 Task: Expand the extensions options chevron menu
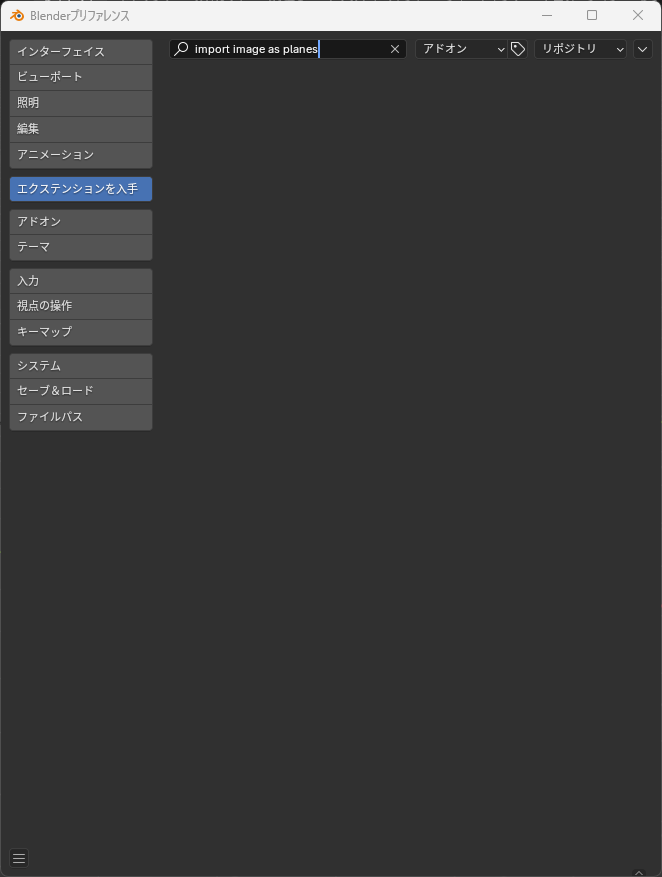(x=642, y=49)
